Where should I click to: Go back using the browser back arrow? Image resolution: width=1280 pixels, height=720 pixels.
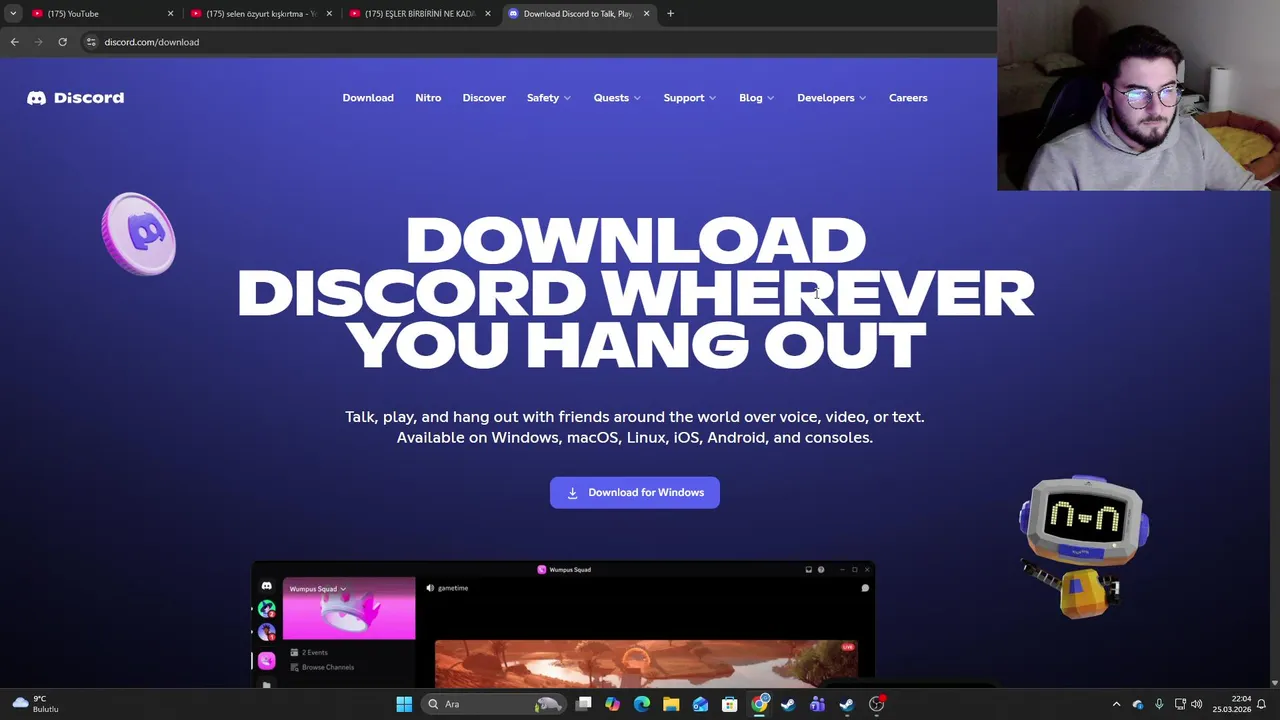click(14, 42)
